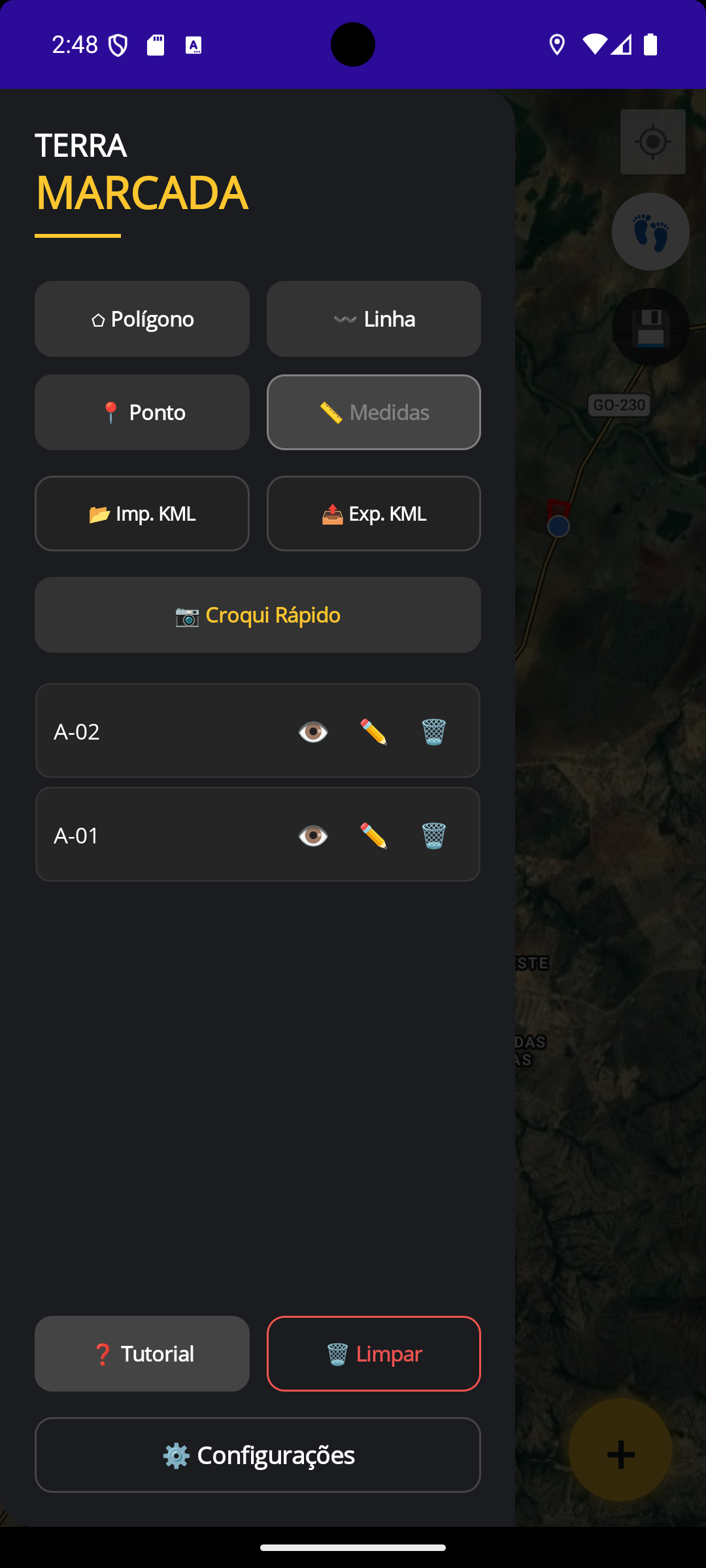
Task: Select the Ponto marker tool
Action: click(141, 412)
